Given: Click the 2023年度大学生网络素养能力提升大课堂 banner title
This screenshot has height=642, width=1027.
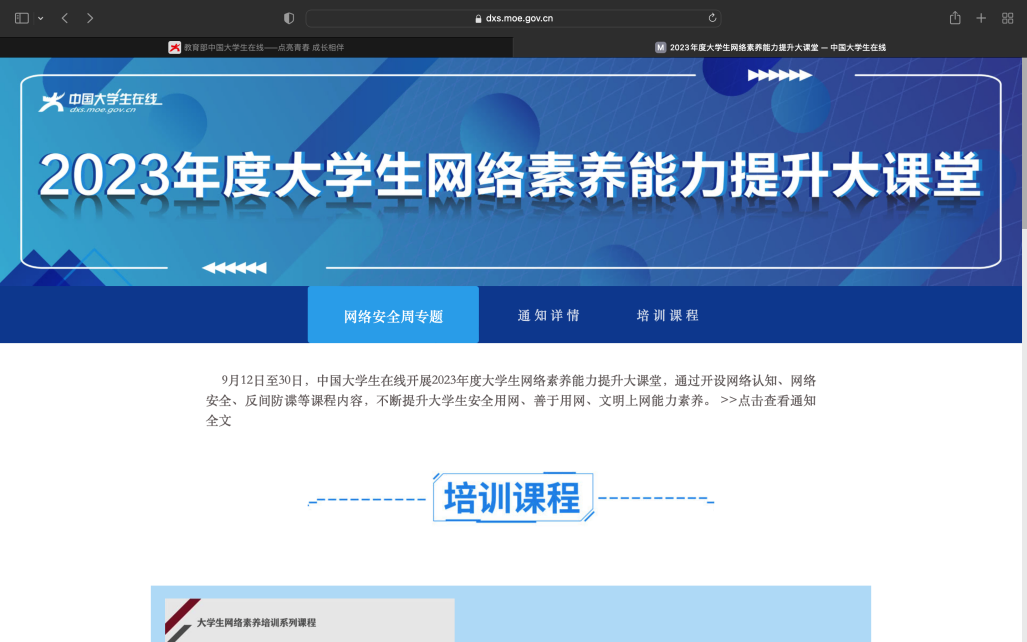Looking at the screenshot, I should tap(510, 177).
